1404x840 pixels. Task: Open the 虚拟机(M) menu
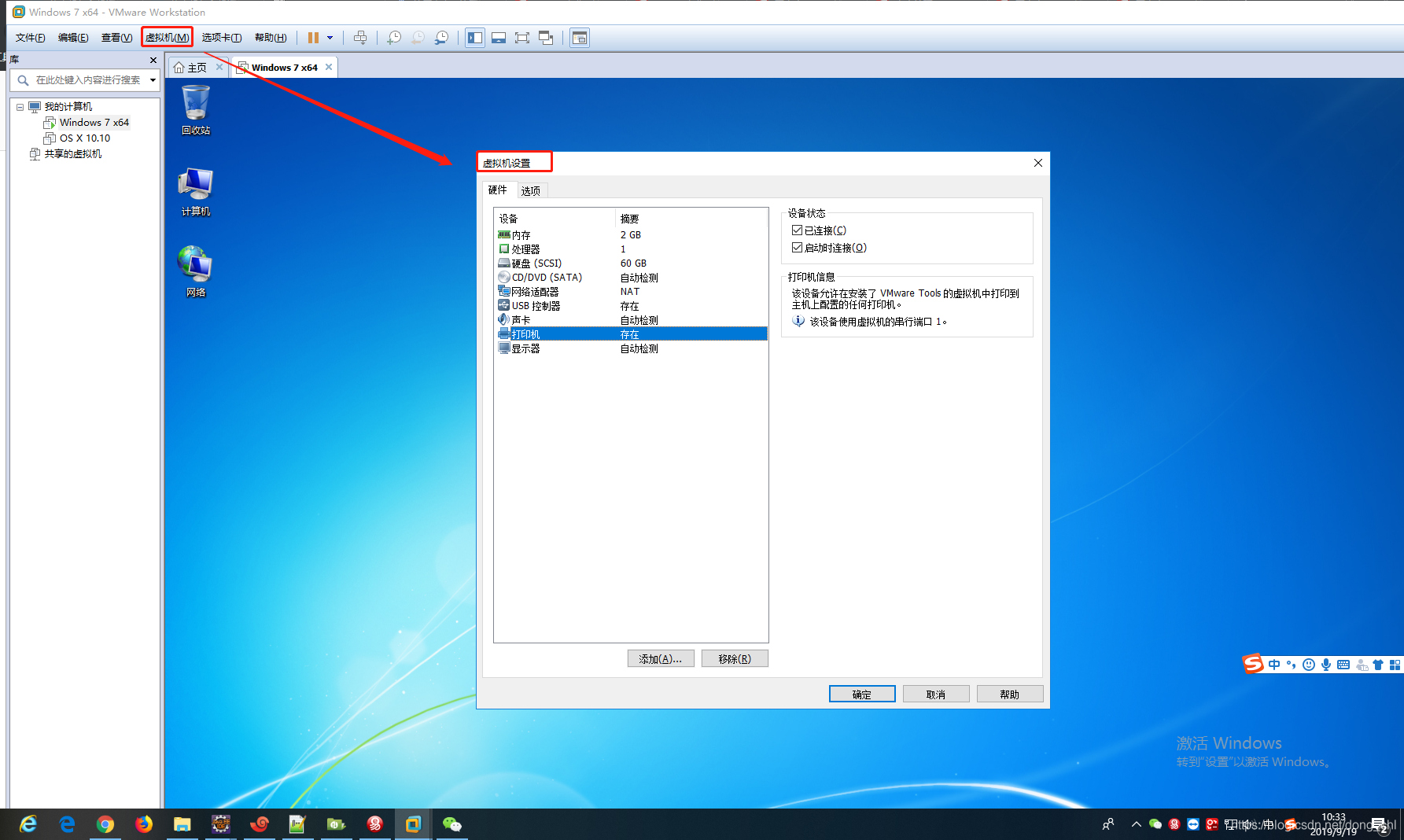pyautogui.click(x=167, y=38)
